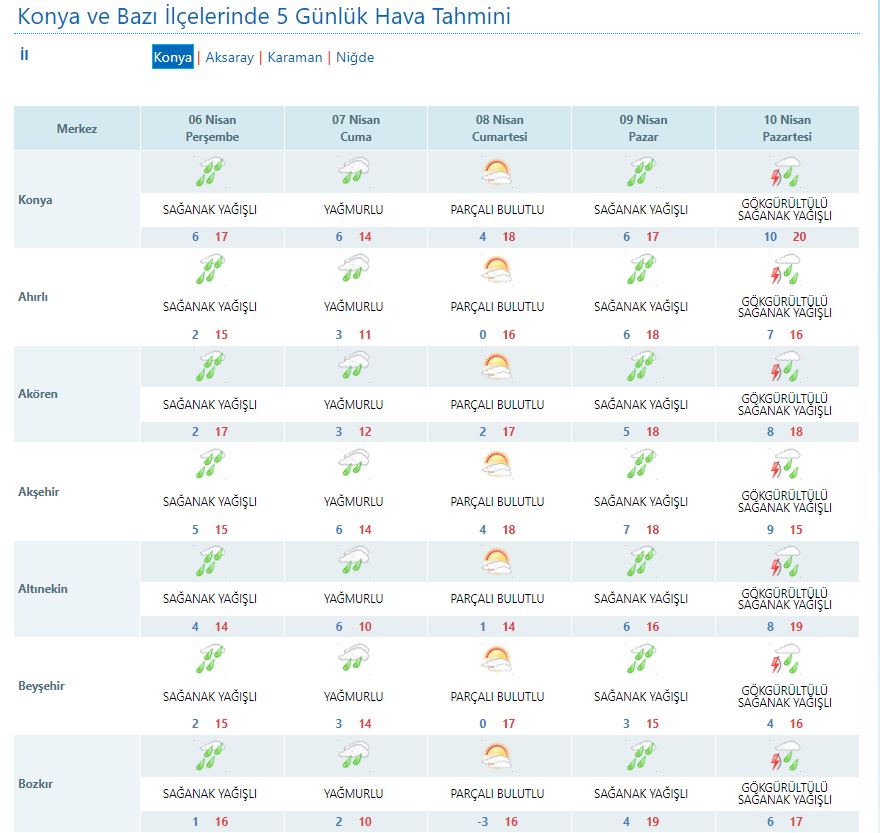Click Ahırlı's shower icon for 09 Nisan
Screen dimensions: 880x833
(641, 270)
